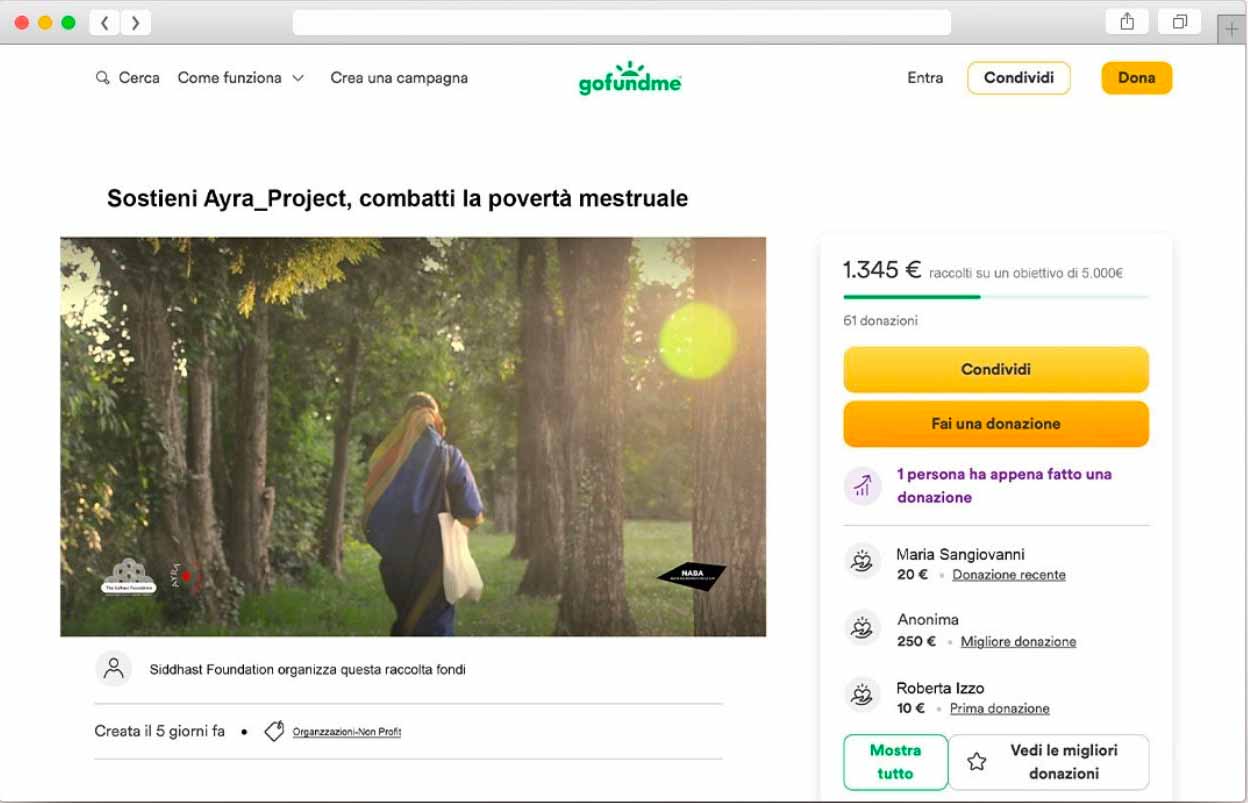Viewport: 1248px width, 803px height.
Task: Click the browser address bar
Action: click(x=621, y=22)
